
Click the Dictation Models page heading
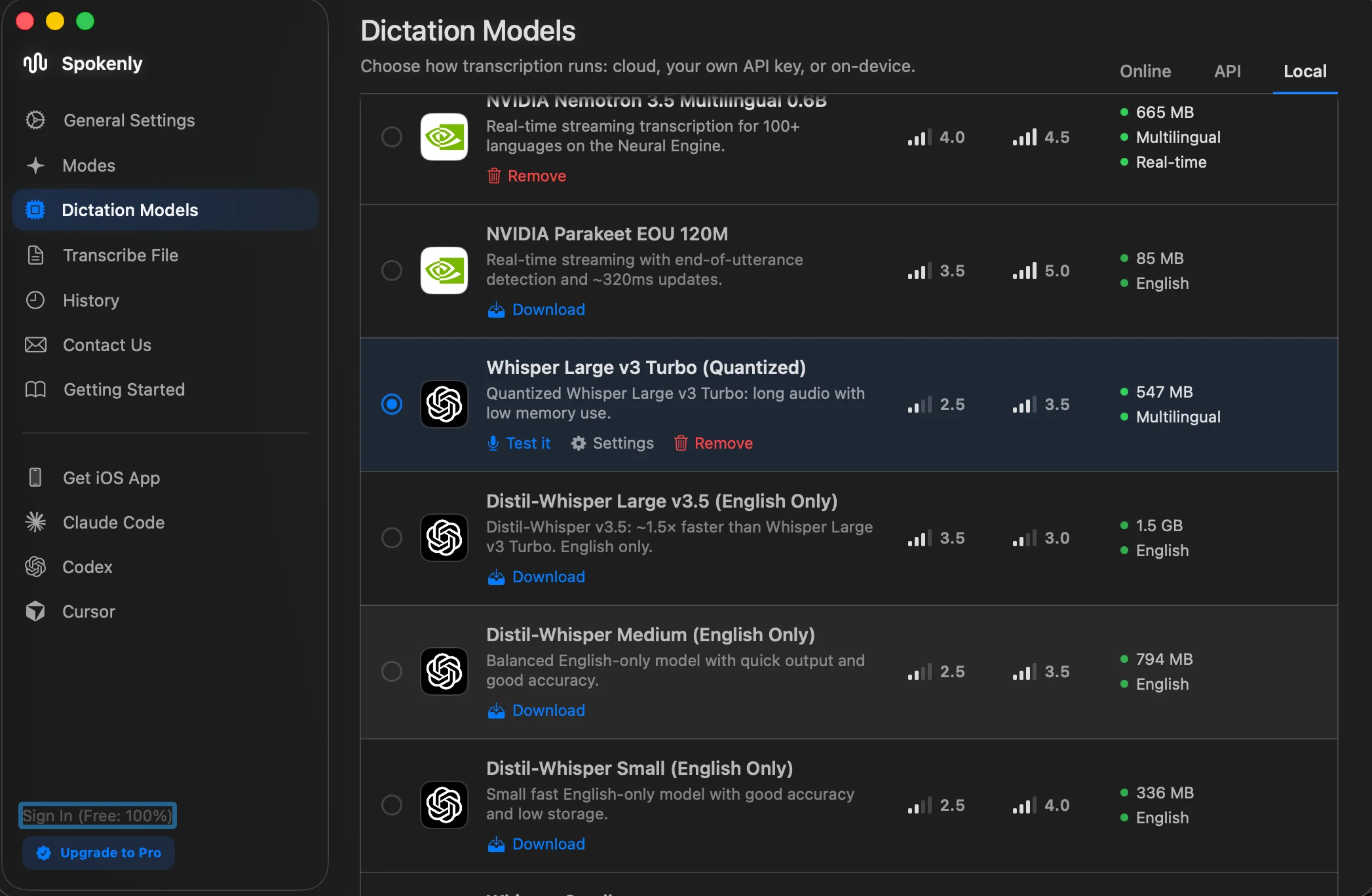click(x=468, y=31)
